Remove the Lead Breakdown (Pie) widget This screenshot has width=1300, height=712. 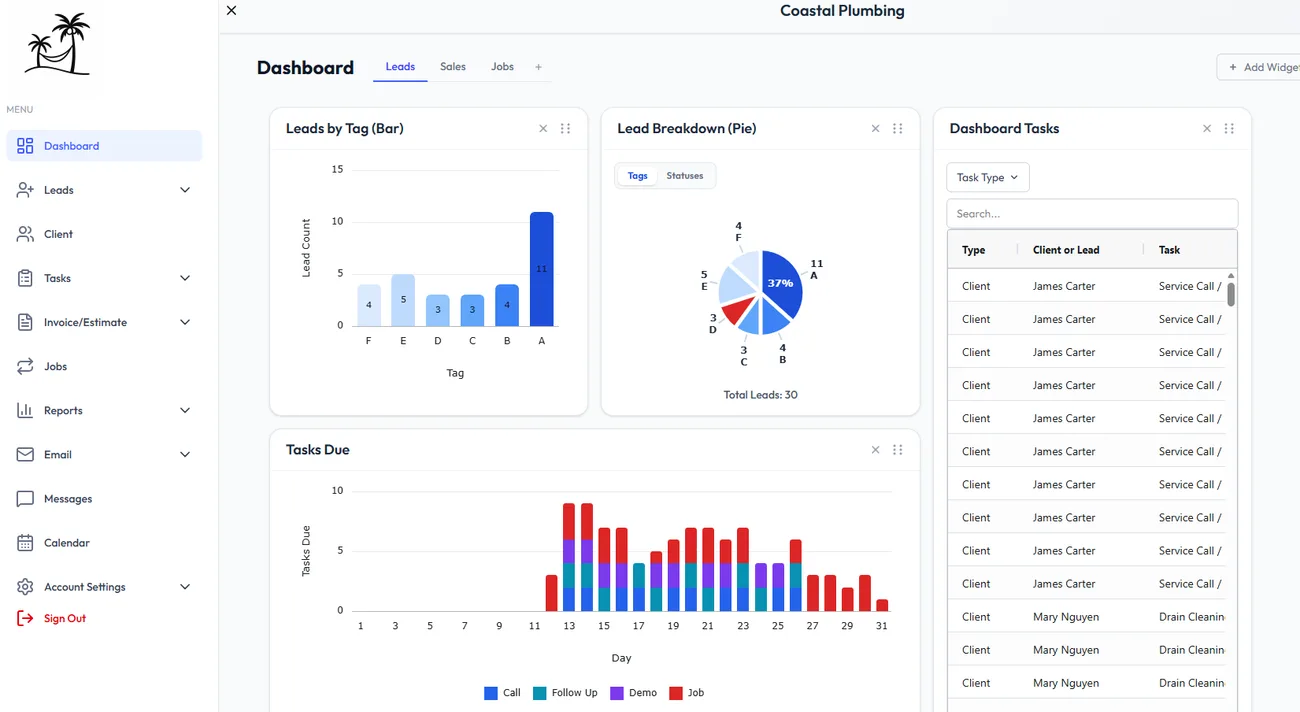[875, 128]
